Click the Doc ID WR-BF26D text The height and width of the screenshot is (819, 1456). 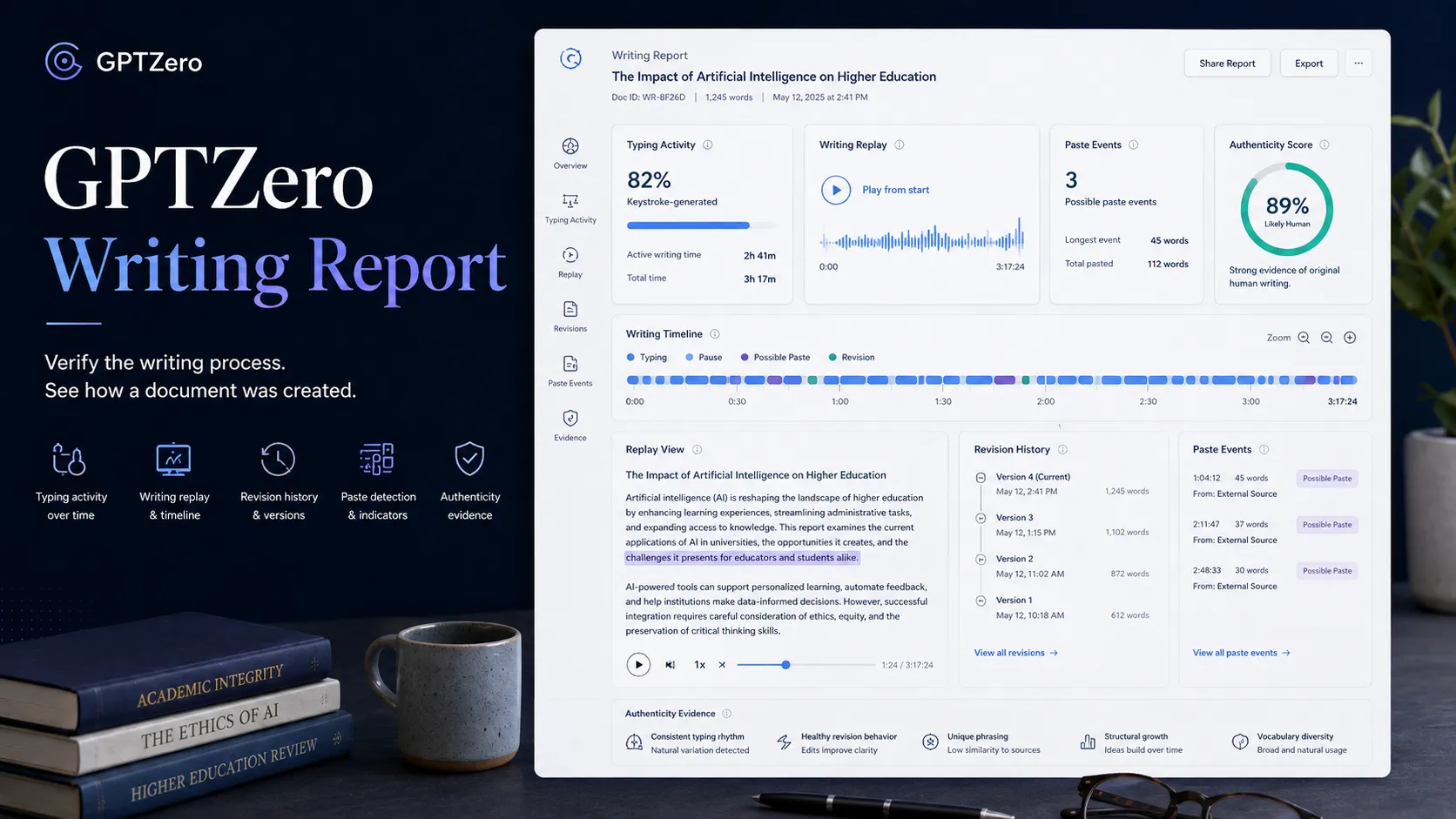click(648, 97)
